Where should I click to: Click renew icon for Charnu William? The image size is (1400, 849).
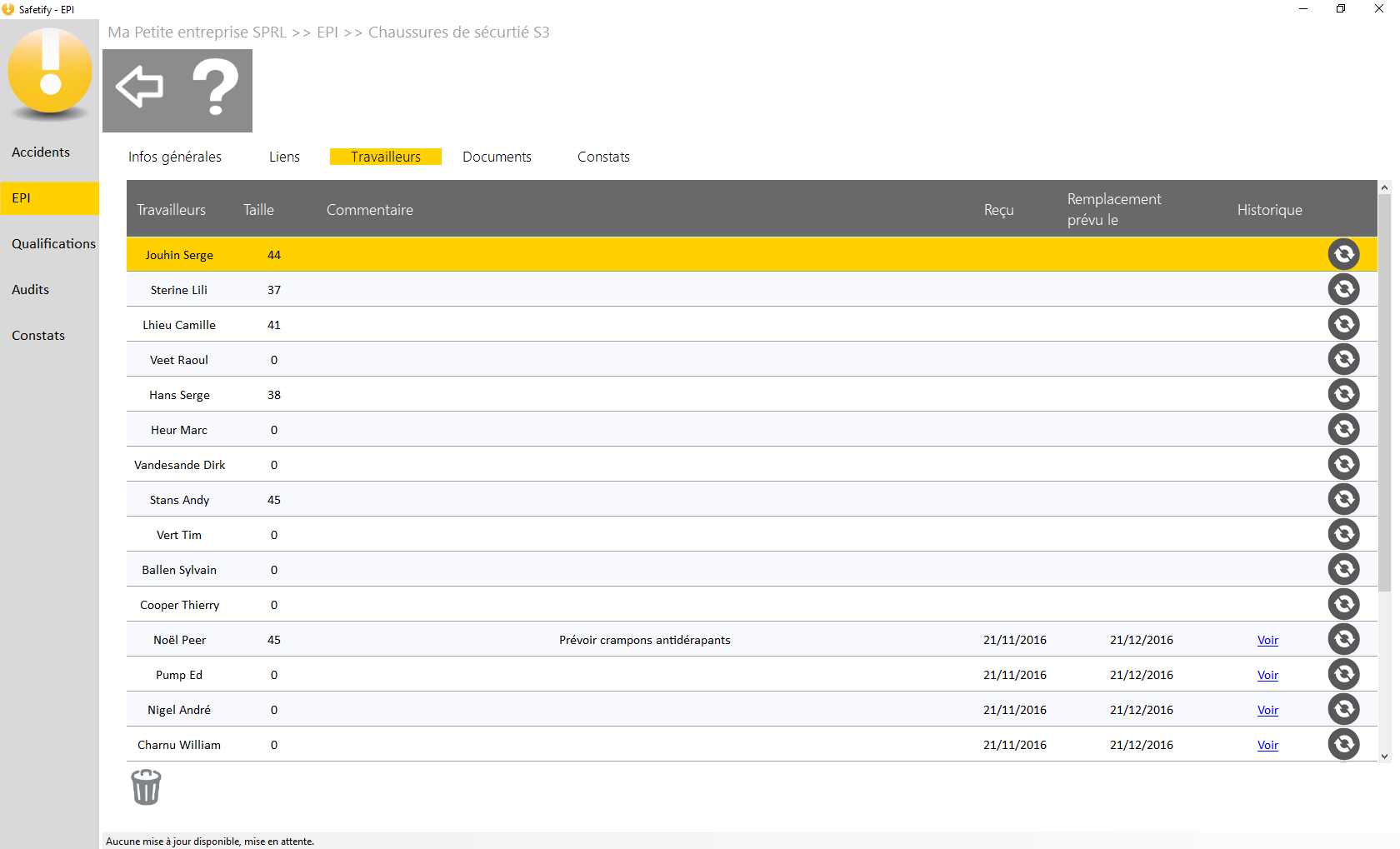pos(1343,744)
